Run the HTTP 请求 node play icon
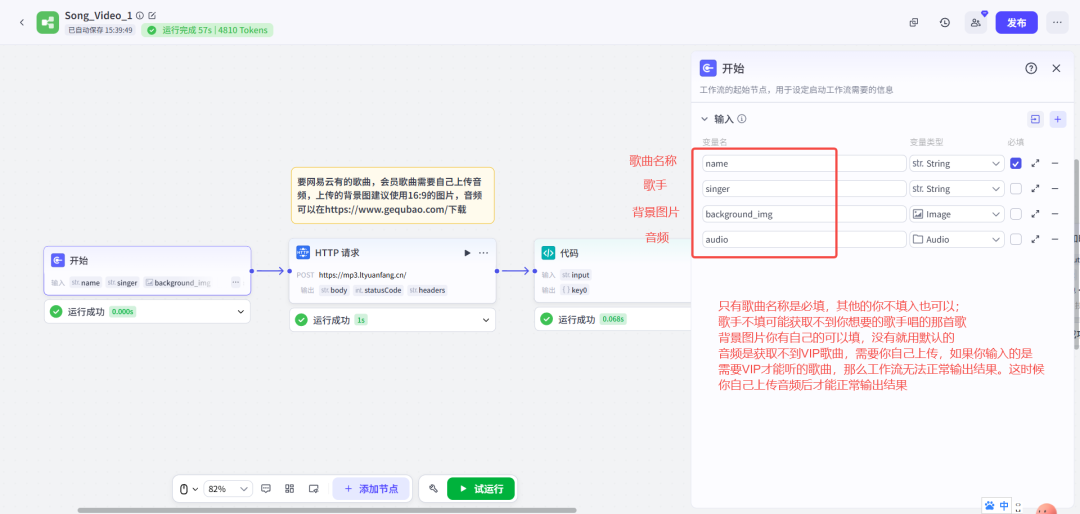The width and height of the screenshot is (1080, 514). 467,253
